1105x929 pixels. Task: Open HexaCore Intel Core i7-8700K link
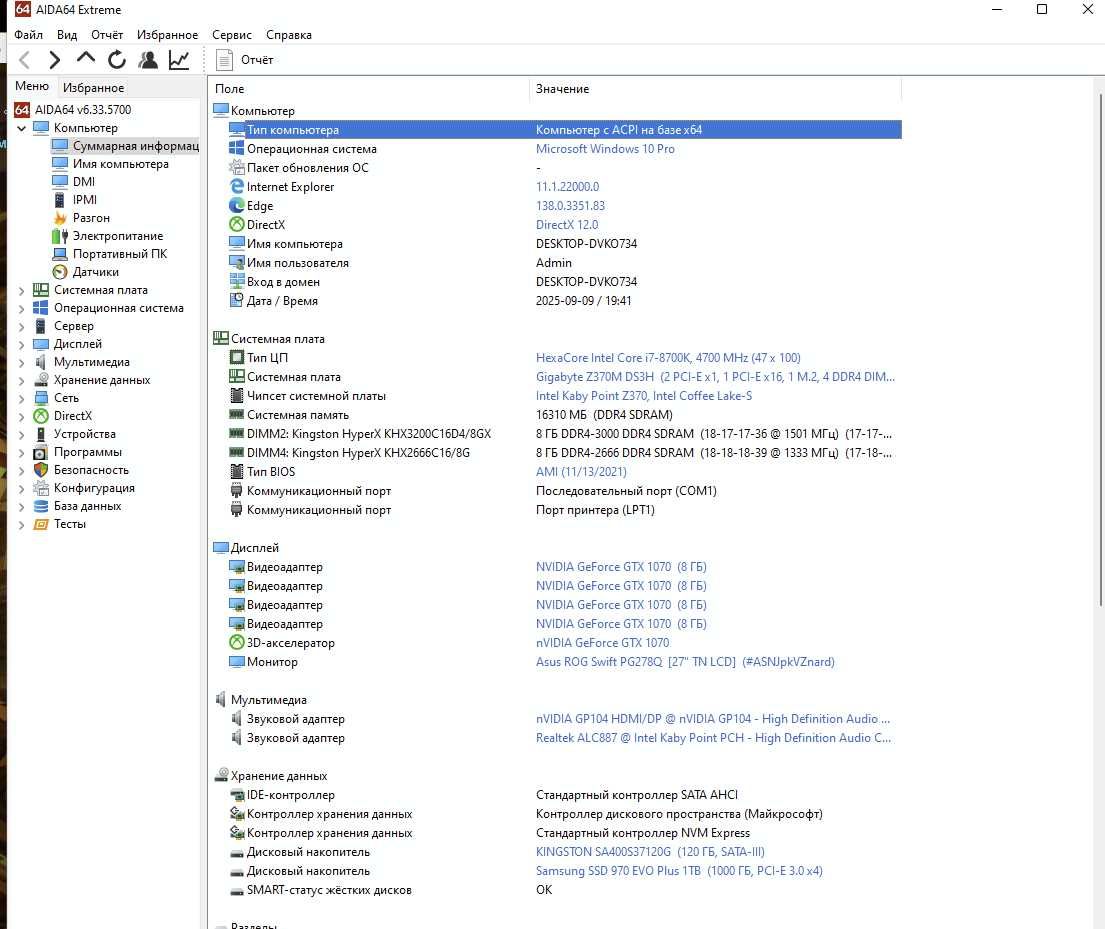[x=667, y=357]
